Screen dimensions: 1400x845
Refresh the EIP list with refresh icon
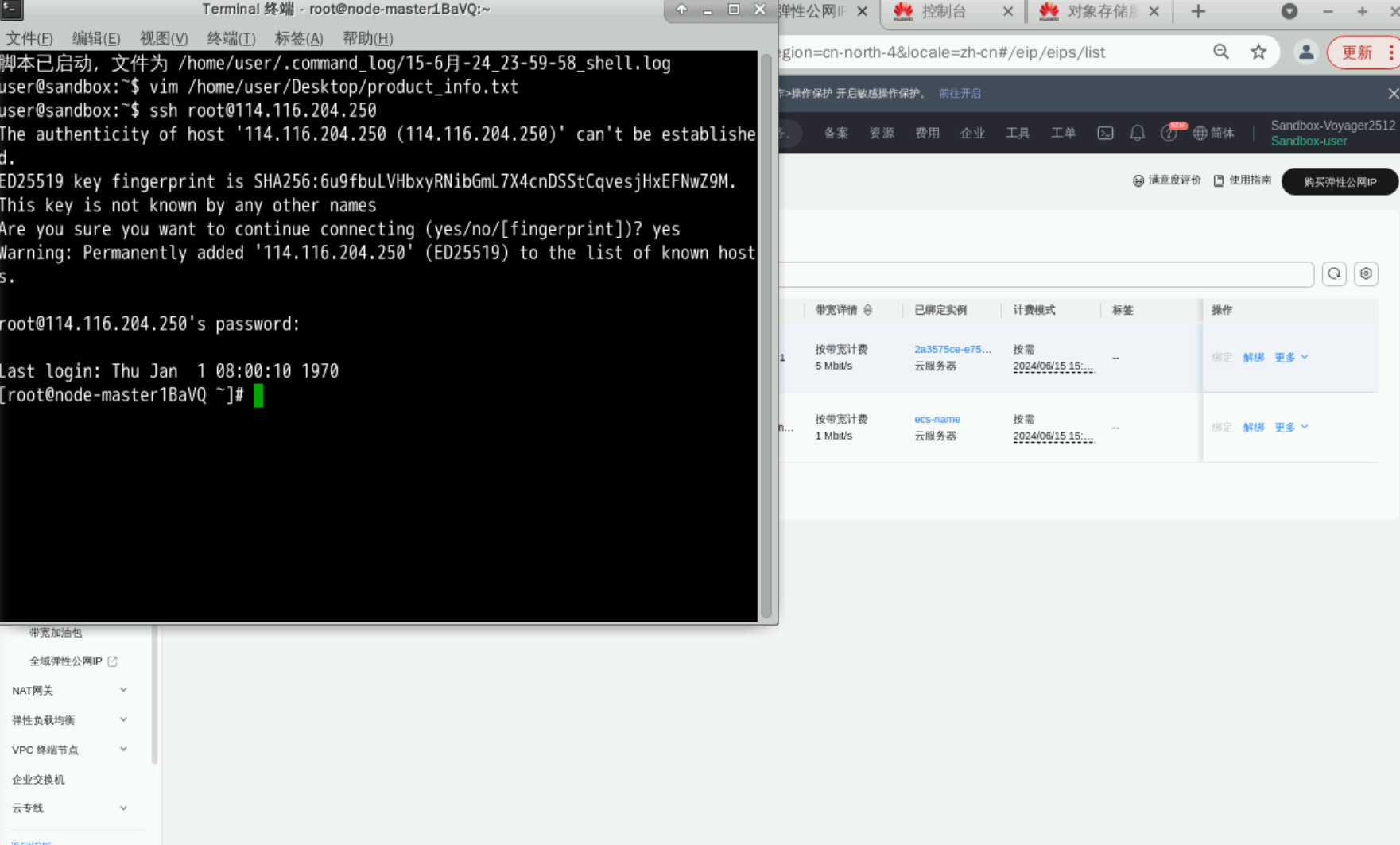(x=1334, y=274)
